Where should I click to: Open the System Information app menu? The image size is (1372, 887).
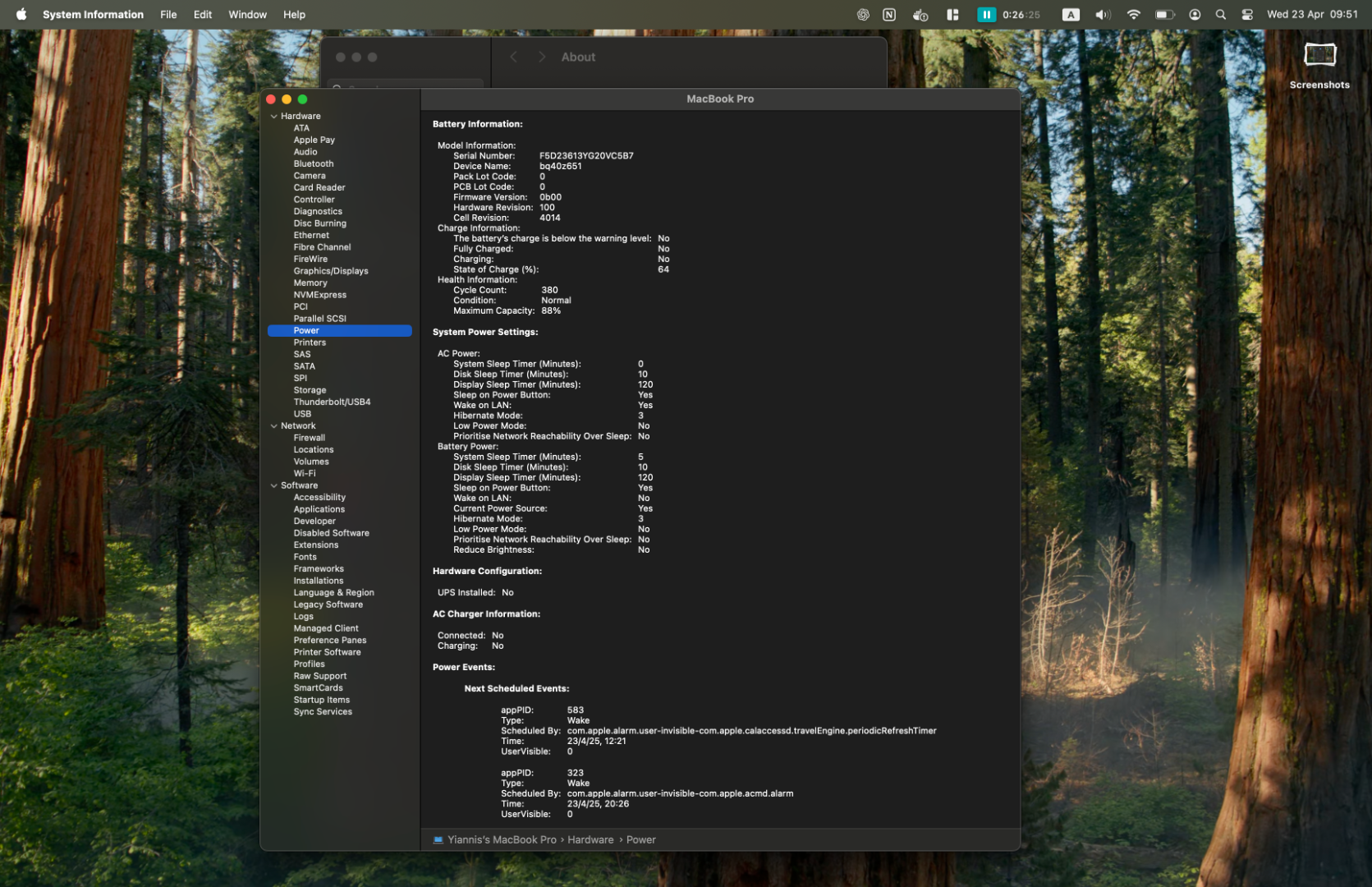93,14
